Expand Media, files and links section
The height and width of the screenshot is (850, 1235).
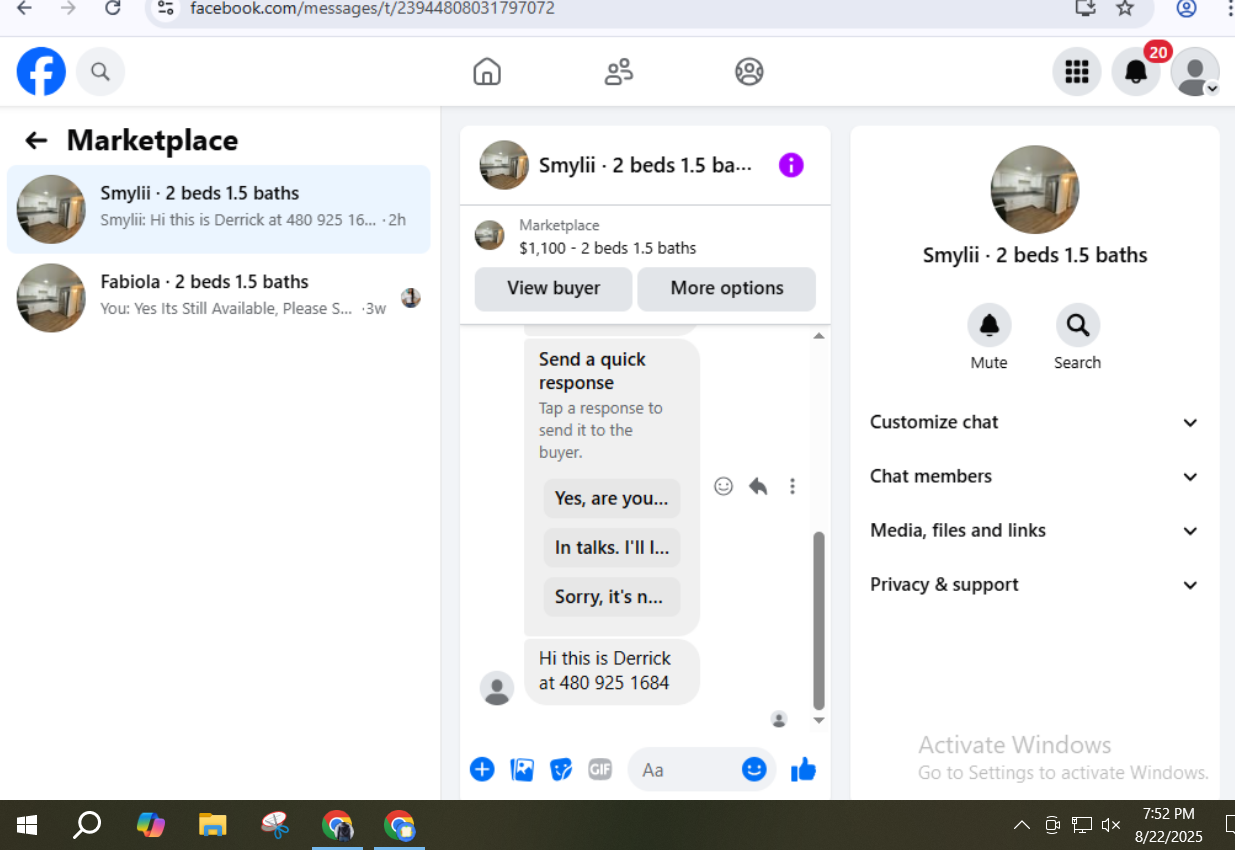point(1035,530)
